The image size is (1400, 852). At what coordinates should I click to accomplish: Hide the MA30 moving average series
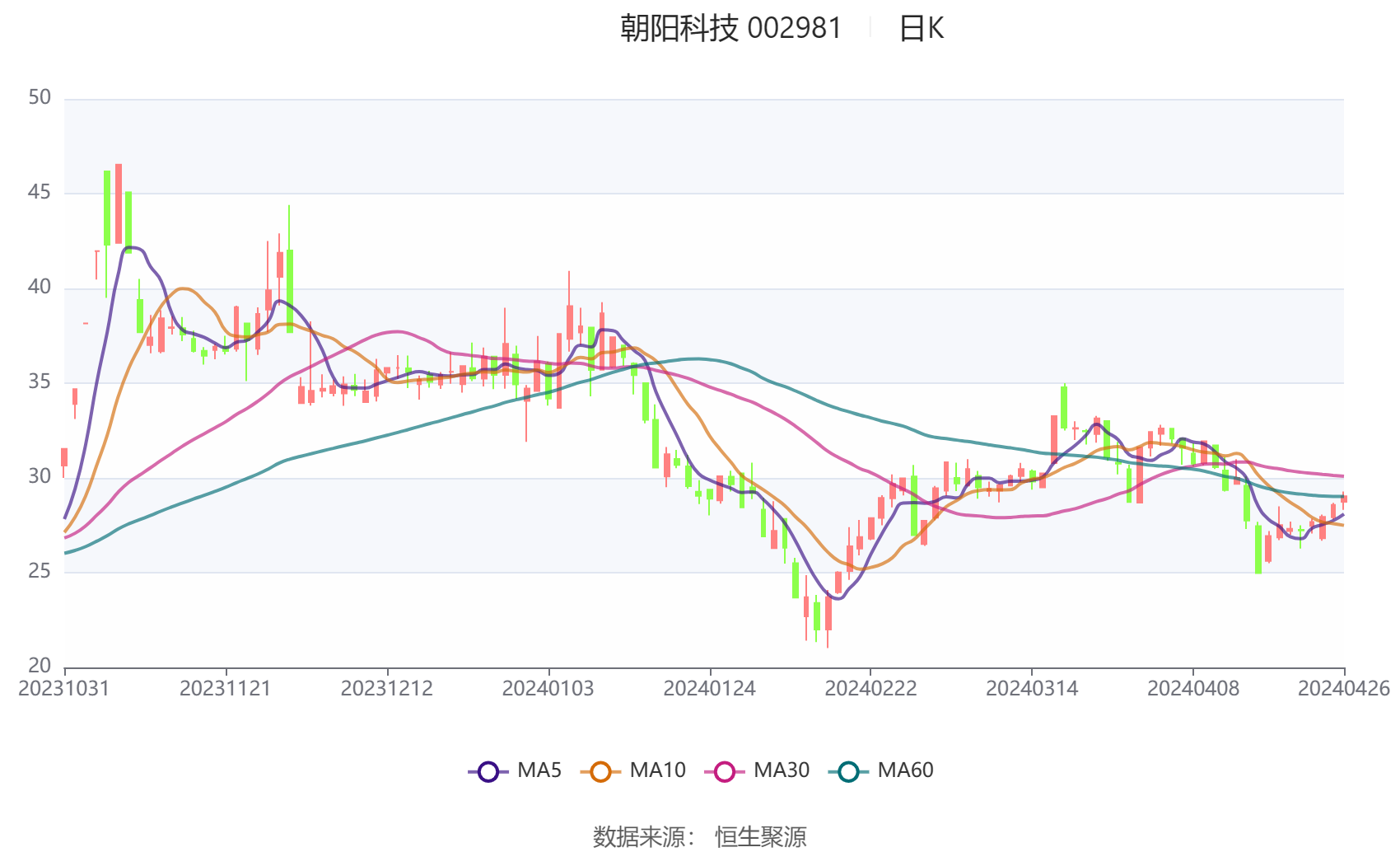[757, 770]
